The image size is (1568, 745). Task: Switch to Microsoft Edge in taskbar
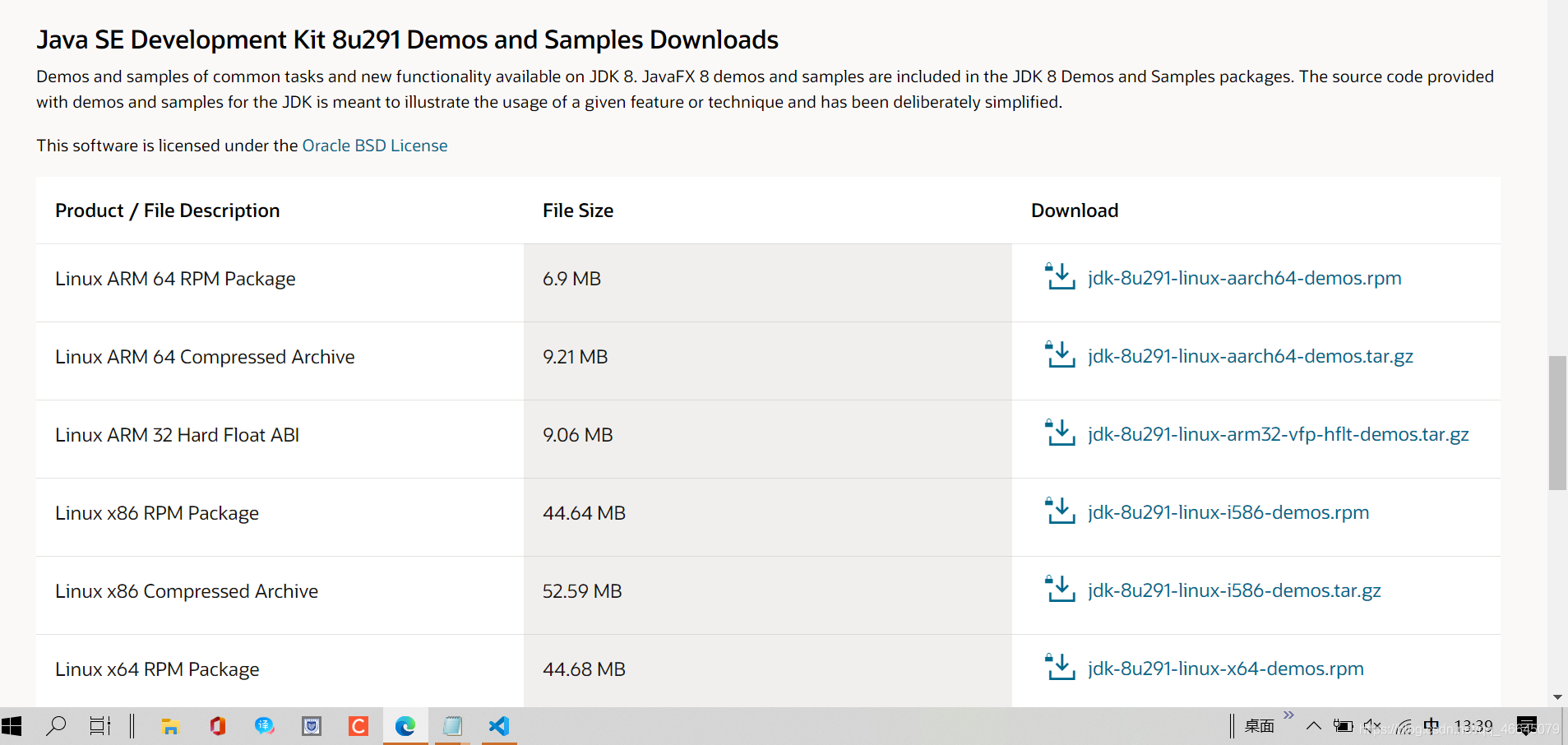click(x=405, y=726)
